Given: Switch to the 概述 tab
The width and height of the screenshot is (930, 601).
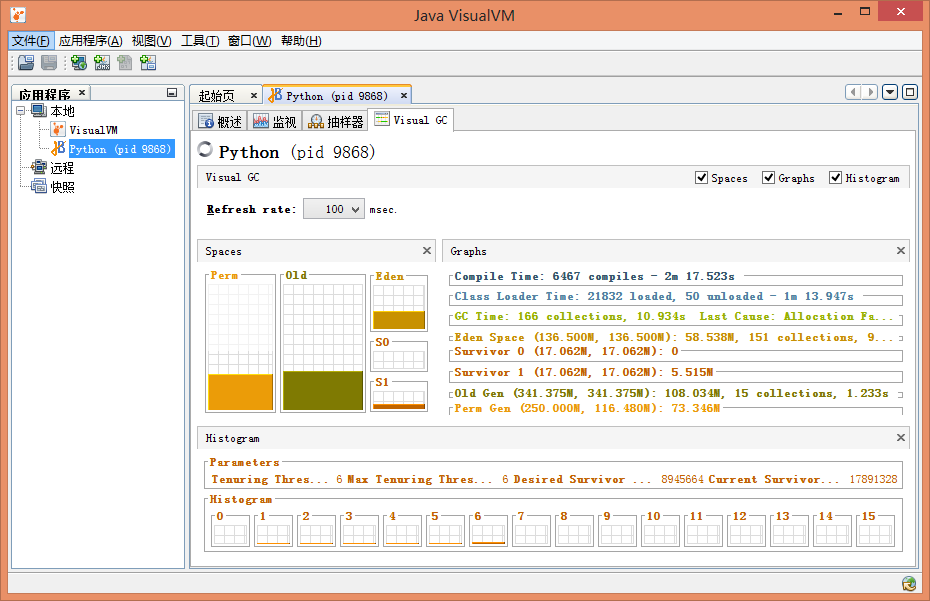Looking at the screenshot, I should (221, 121).
